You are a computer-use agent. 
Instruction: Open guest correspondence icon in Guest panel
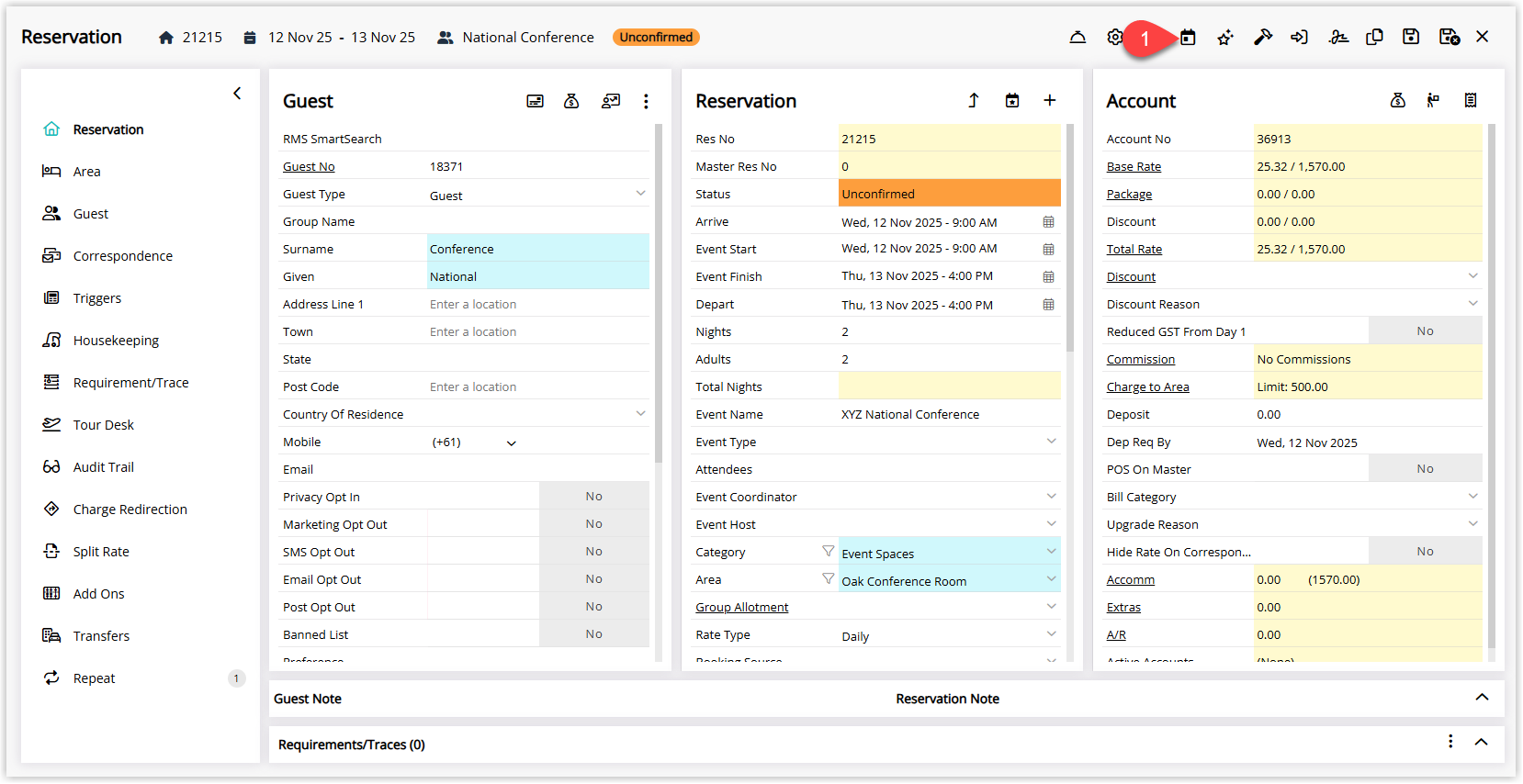[x=611, y=101]
